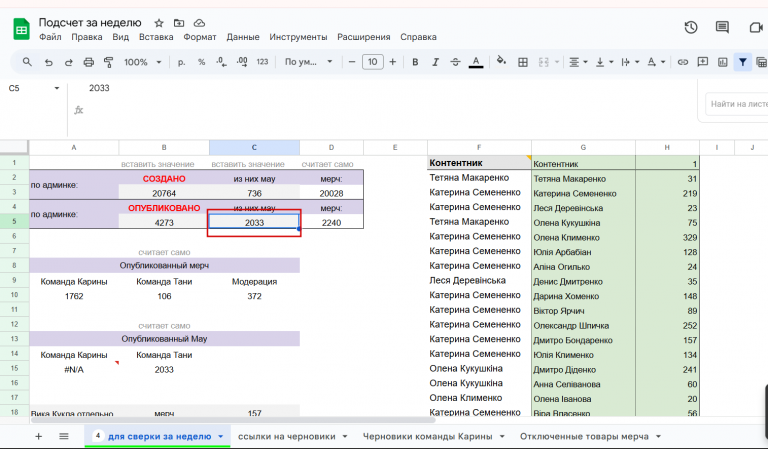Screen dimensions: 768x449
Task: Open the fill color picker
Action: (501, 61)
